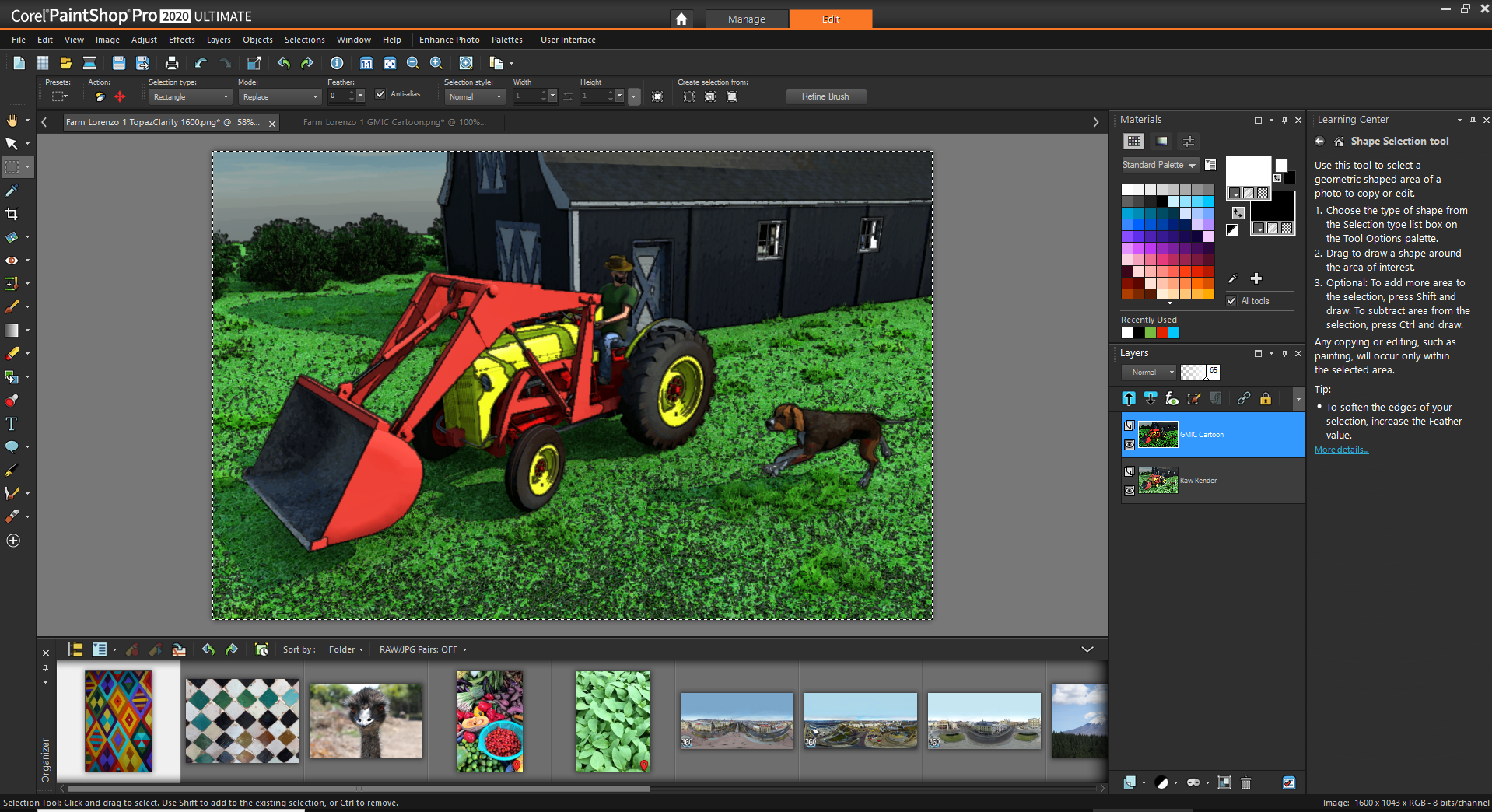Select the Red Eye tool

click(x=12, y=260)
